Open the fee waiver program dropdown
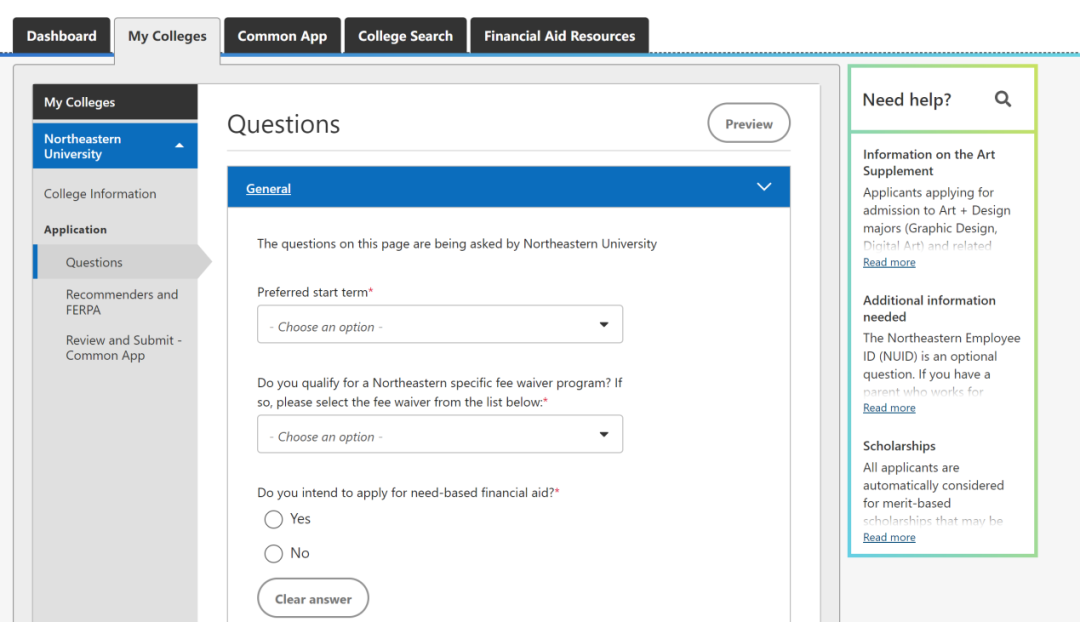The image size is (1080, 622). (440, 435)
